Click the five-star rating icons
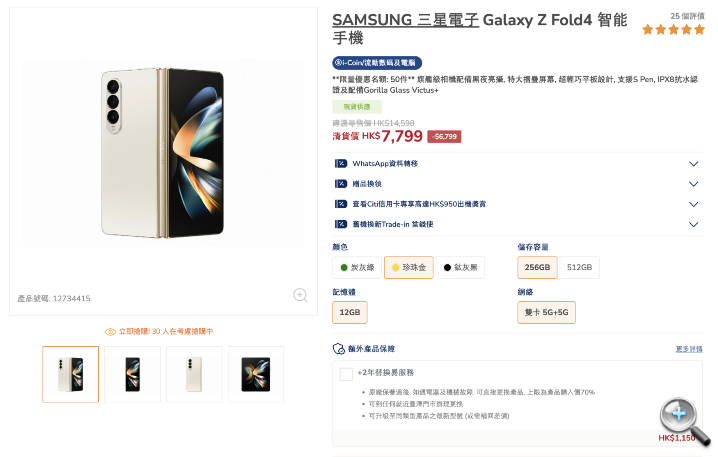The image size is (718, 457). coord(673,30)
